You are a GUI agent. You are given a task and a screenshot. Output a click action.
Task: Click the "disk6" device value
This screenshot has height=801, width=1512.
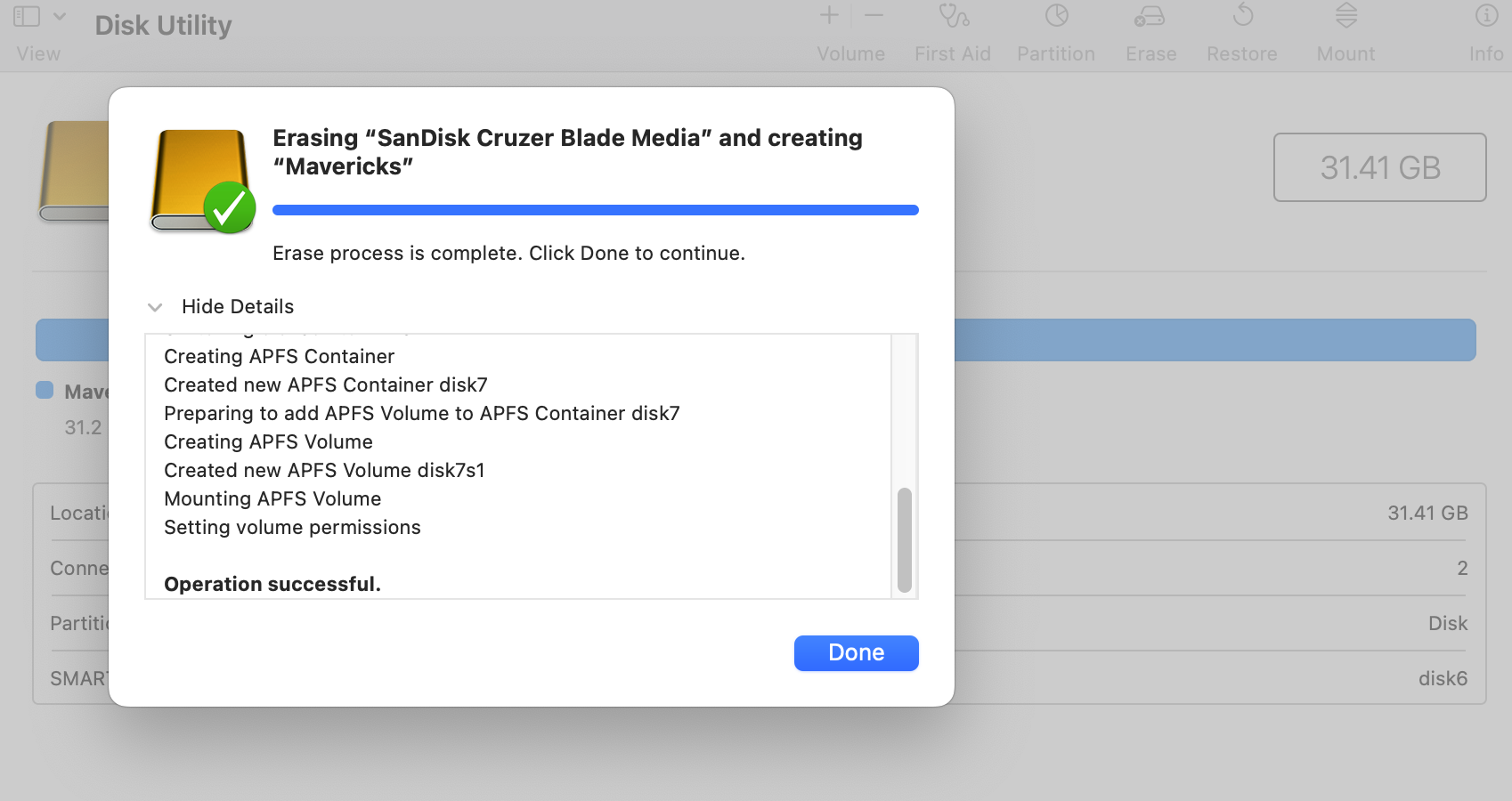tap(1443, 678)
